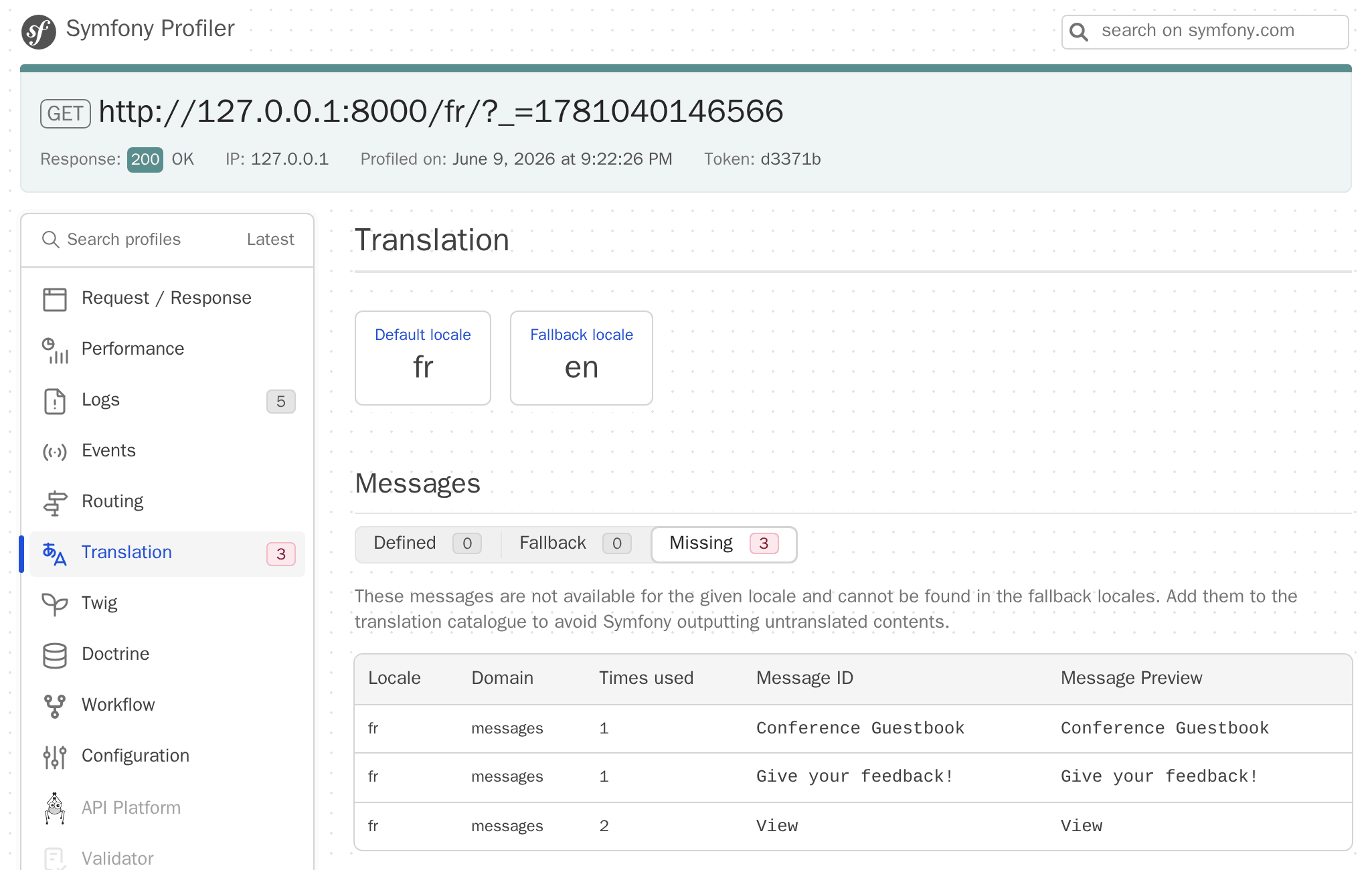Click the Search profiles magnifier icon
The image size is (1372, 870).
coord(51,240)
